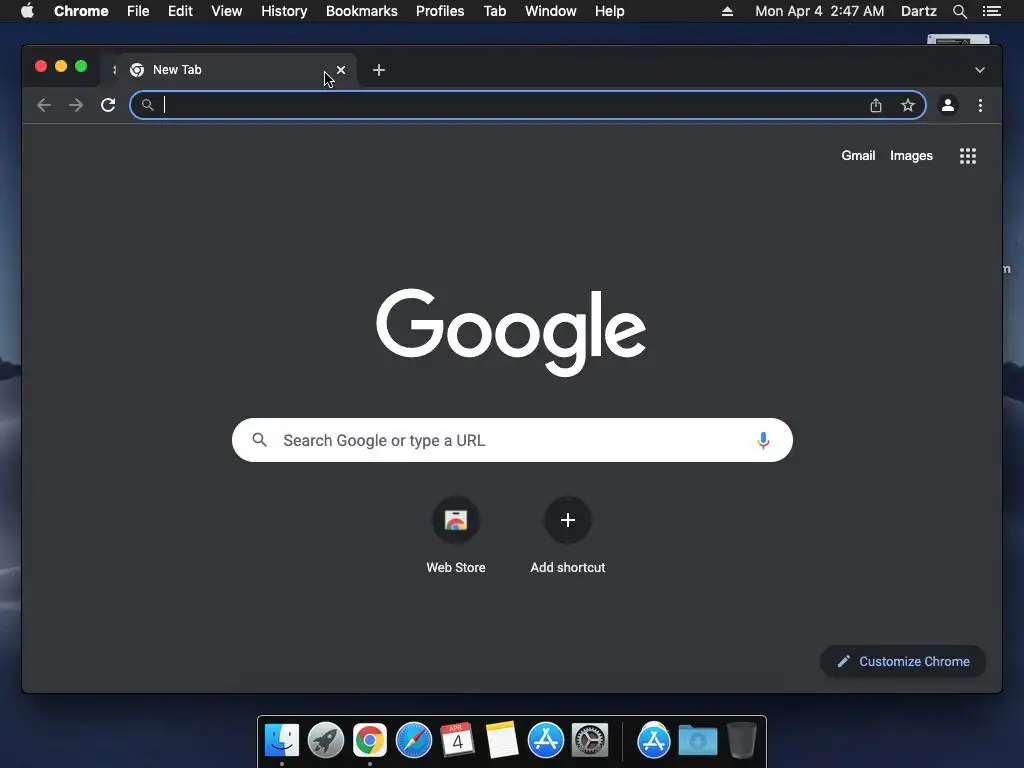
Task: Open the Downloads folder in the Dock
Action: (697, 740)
